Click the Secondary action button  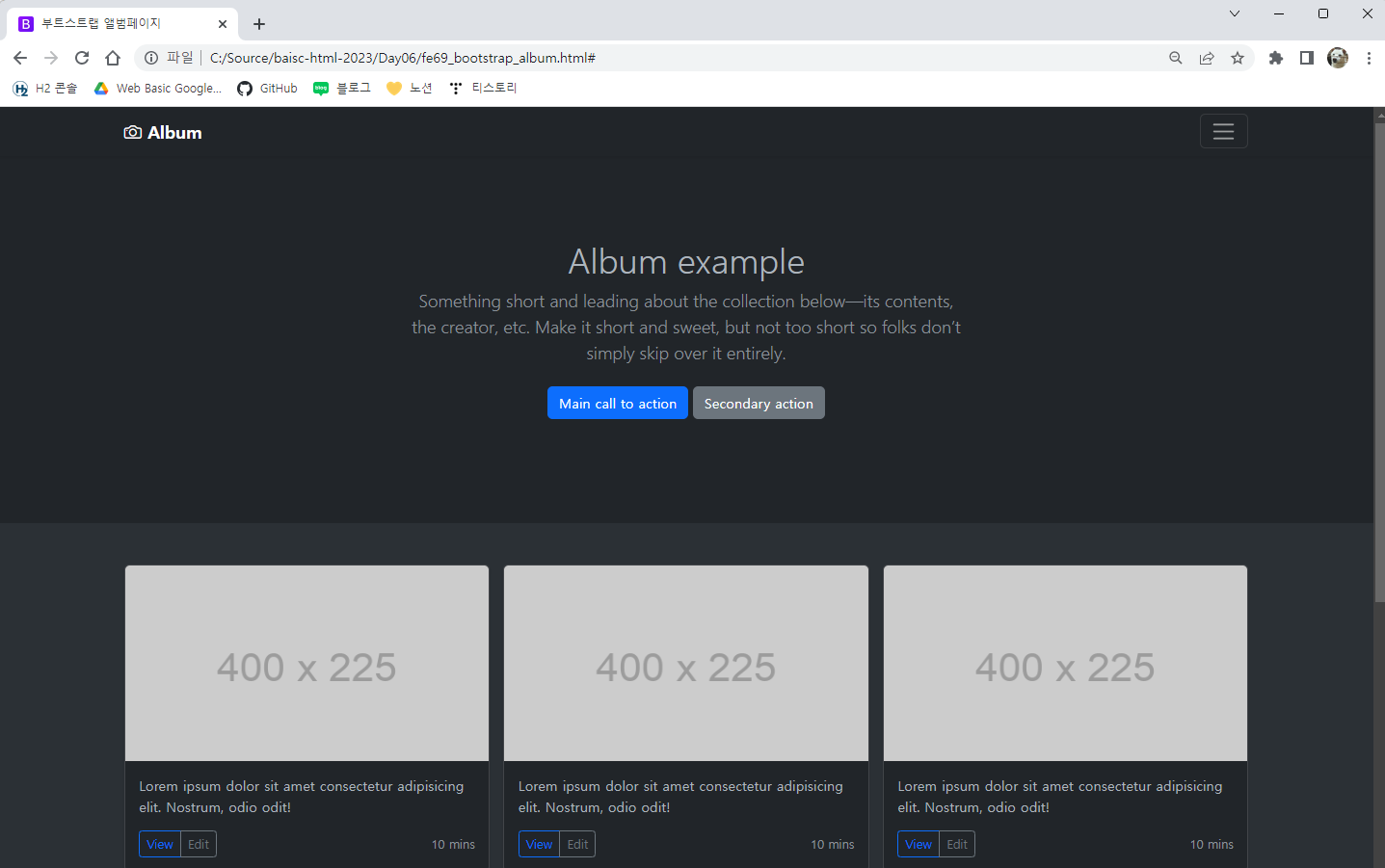[759, 404]
